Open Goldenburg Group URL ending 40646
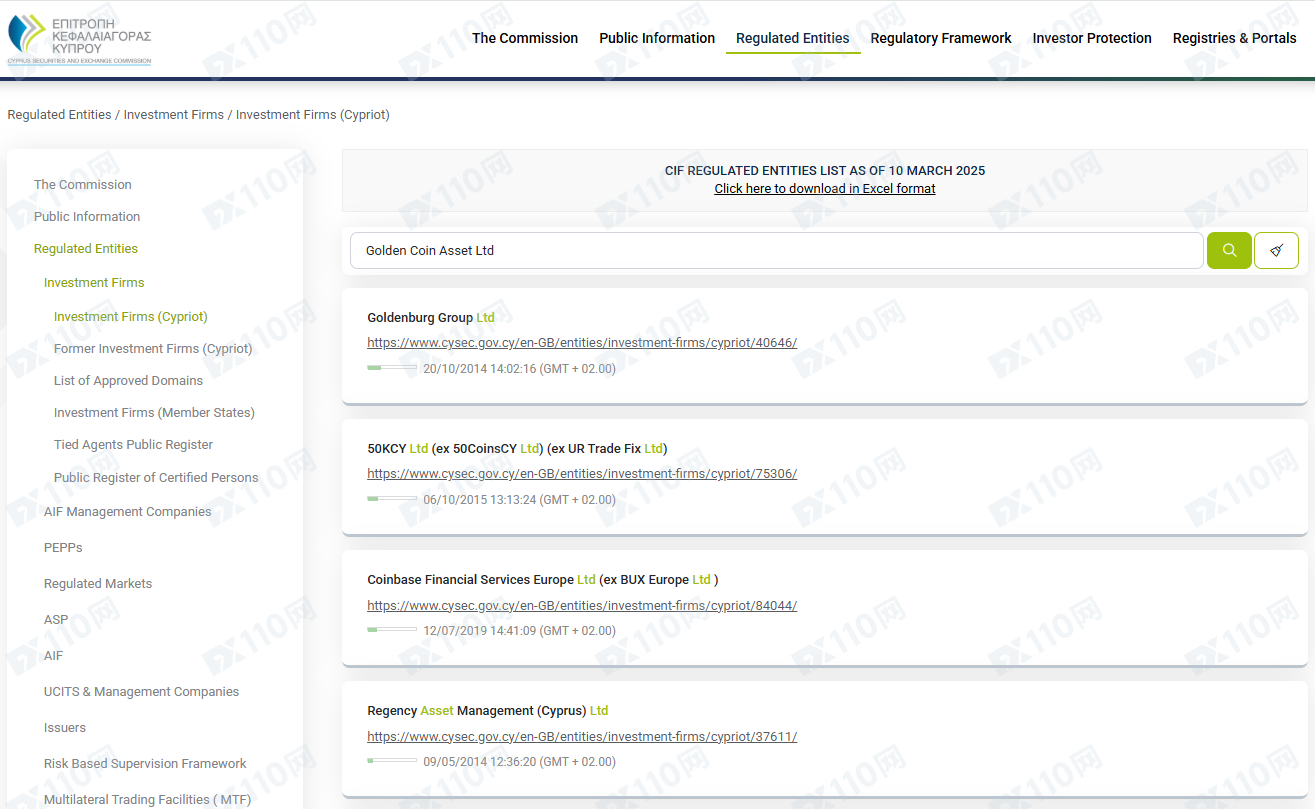1315x809 pixels. (582, 343)
